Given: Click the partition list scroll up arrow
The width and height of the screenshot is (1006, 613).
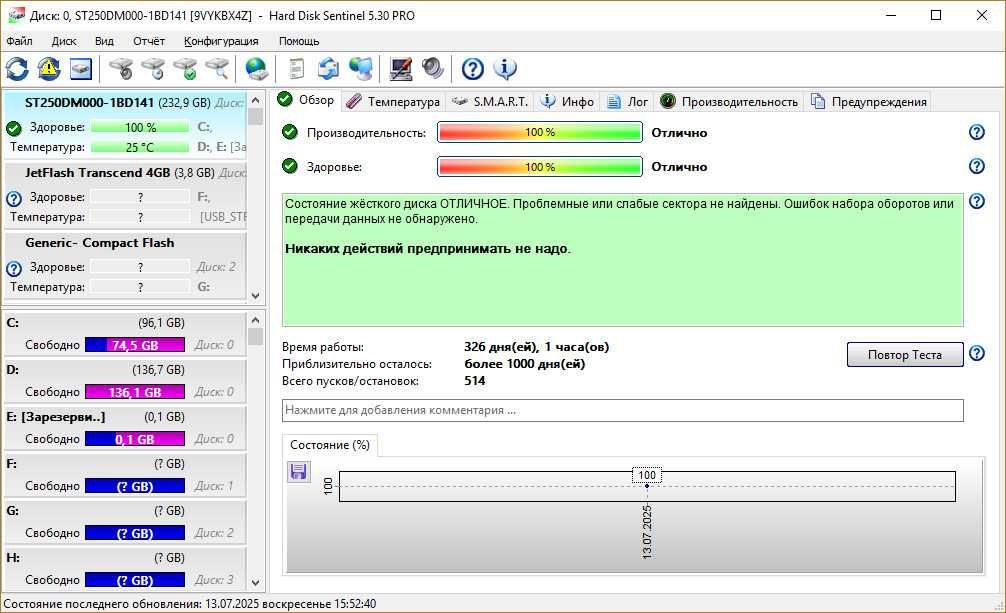Looking at the screenshot, I should tap(255, 320).
